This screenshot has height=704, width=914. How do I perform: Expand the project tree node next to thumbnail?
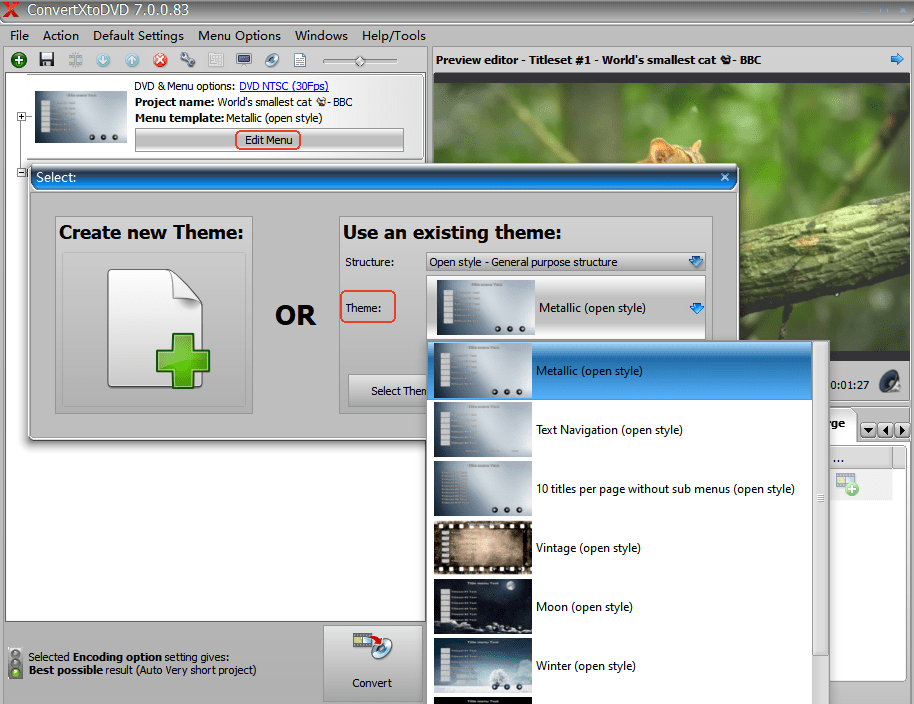(22, 117)
